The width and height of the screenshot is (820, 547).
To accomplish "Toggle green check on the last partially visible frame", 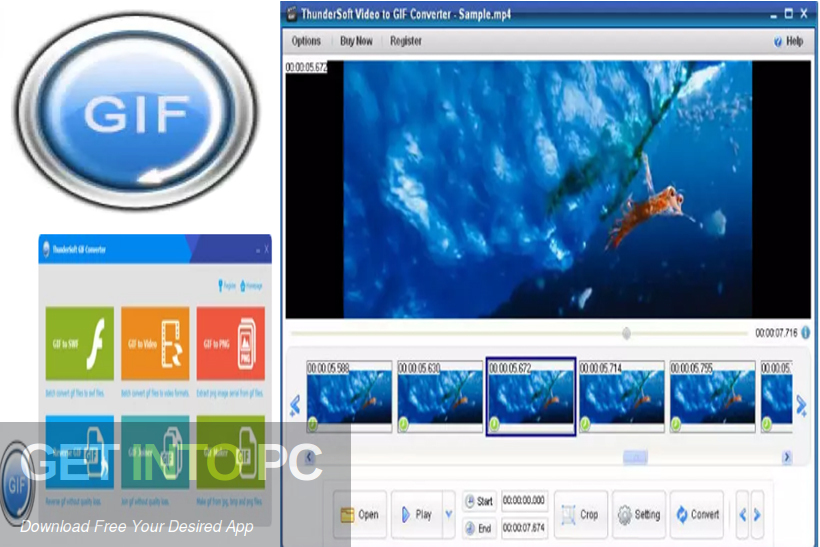I will pyautogui.click(x=767, y=424).
